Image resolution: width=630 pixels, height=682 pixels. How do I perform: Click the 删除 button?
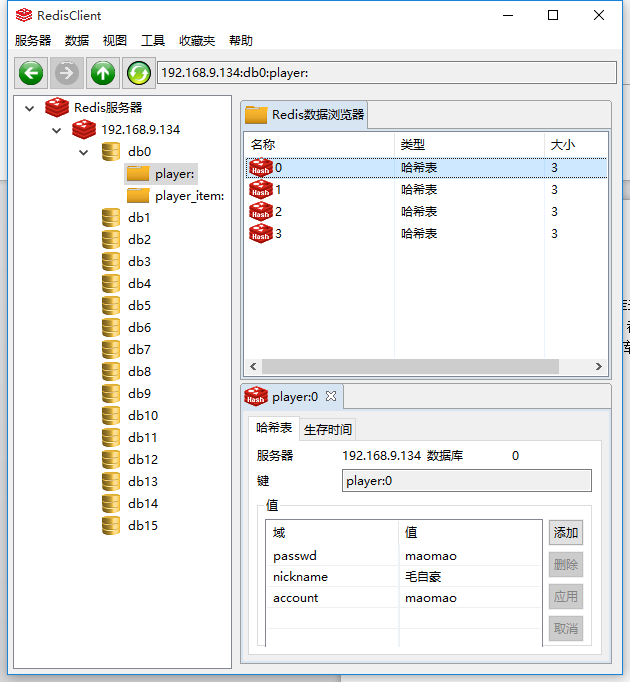point(566,565)
